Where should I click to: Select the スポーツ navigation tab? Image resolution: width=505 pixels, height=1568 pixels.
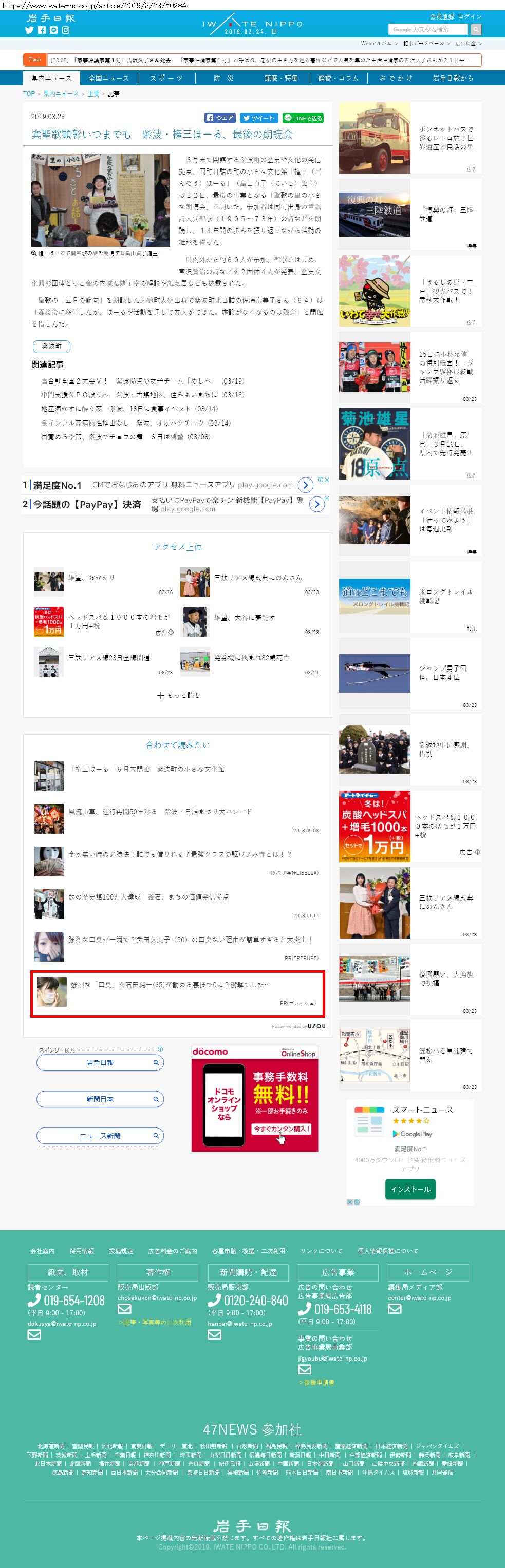(166, 78)
